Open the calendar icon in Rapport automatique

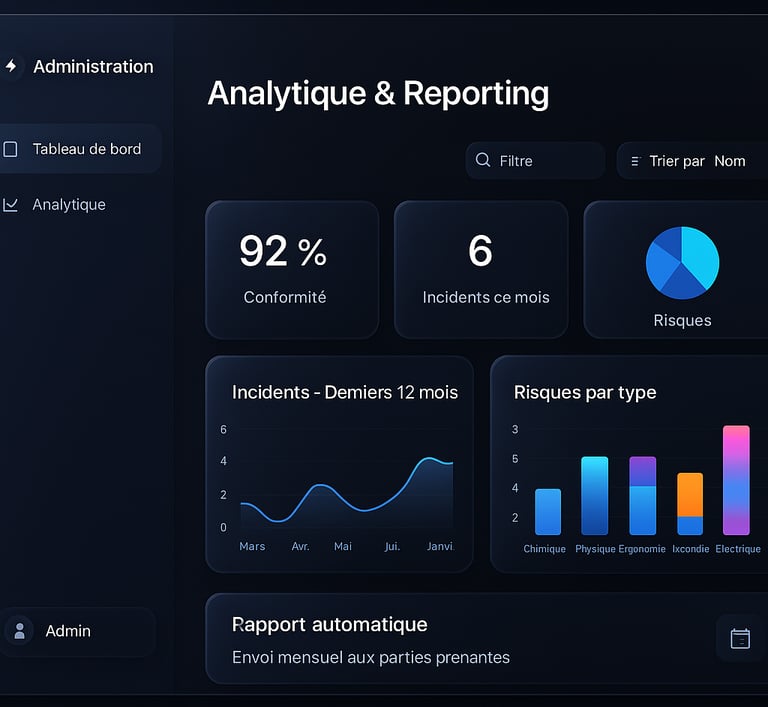(740, 638)
